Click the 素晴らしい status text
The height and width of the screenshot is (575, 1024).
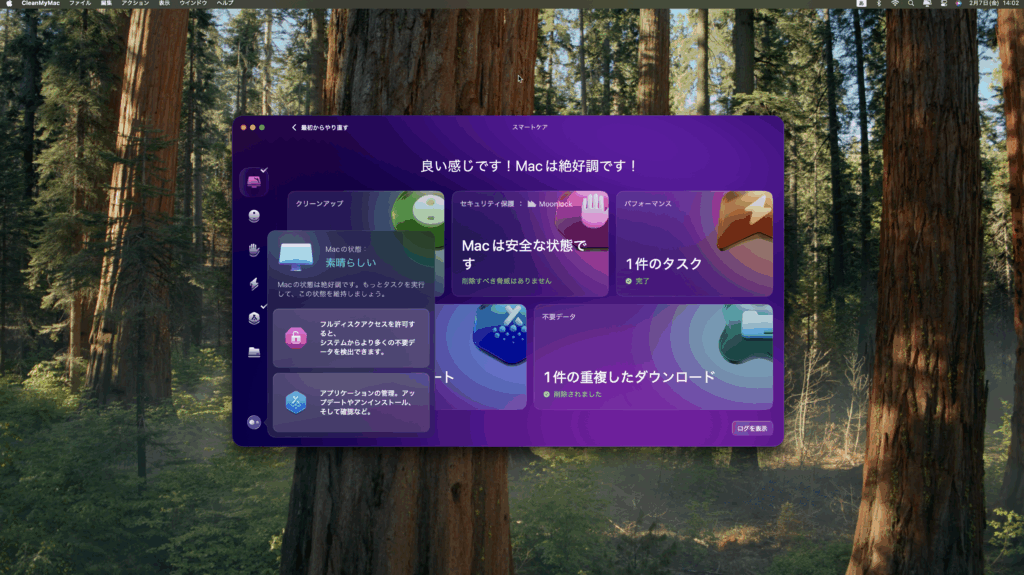(x=351, y=263)
